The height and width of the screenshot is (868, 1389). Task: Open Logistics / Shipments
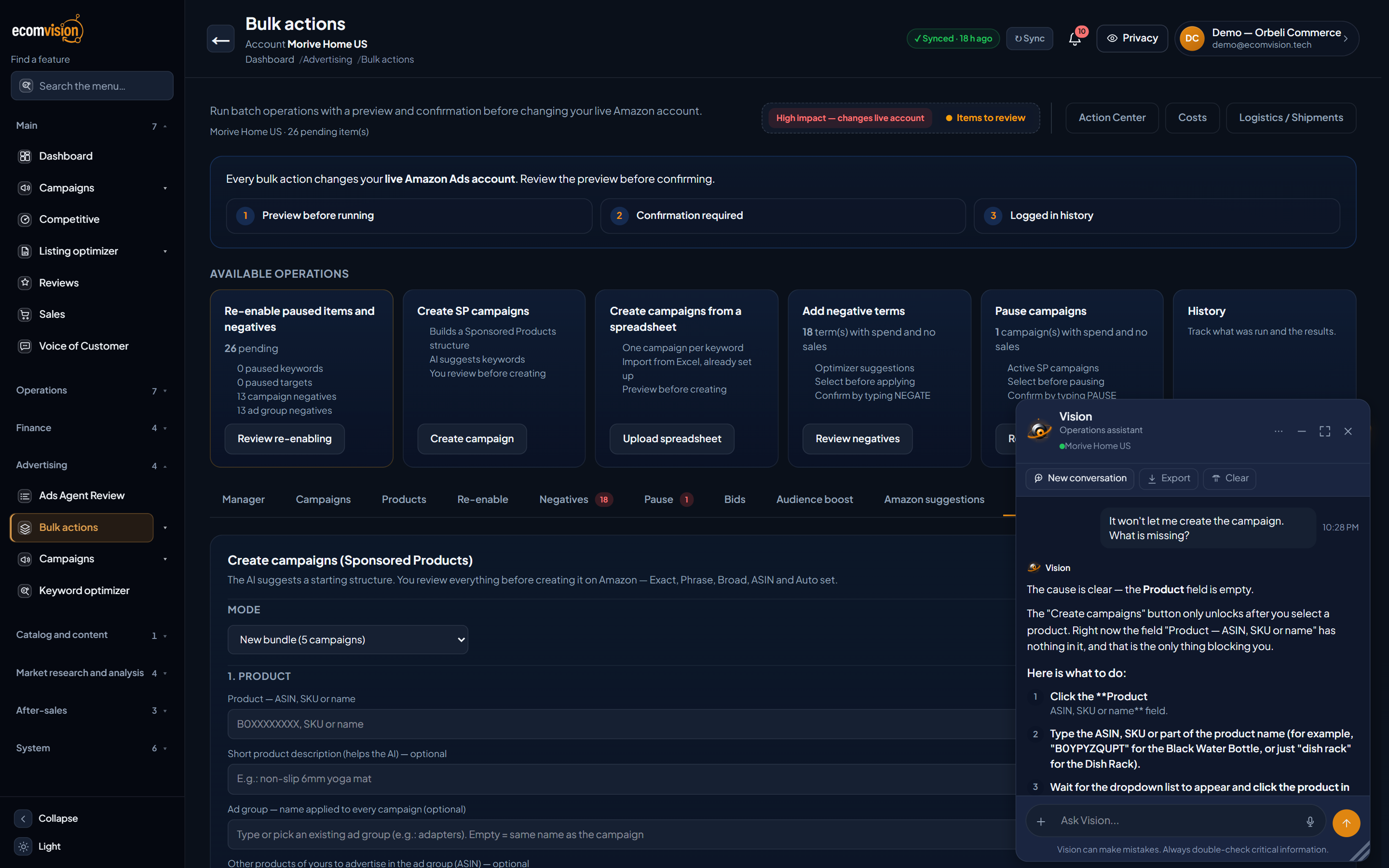(x=1291, y=118)
